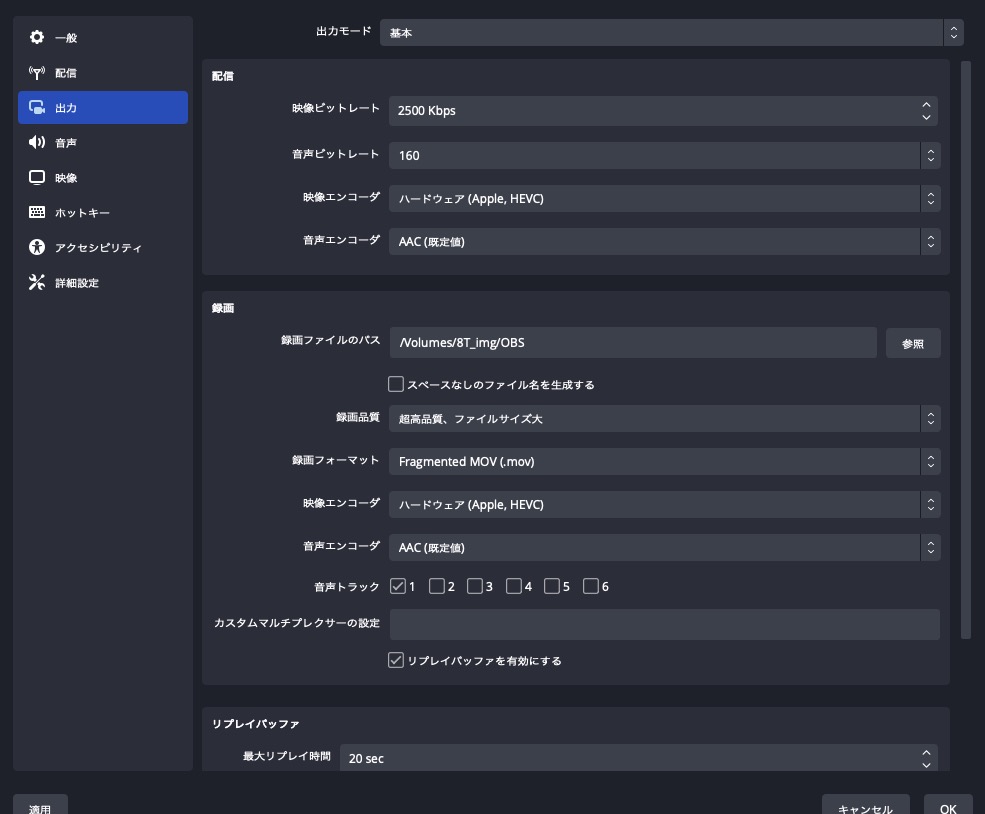Open the 録画フォーマット dropdown

(665, 462)
